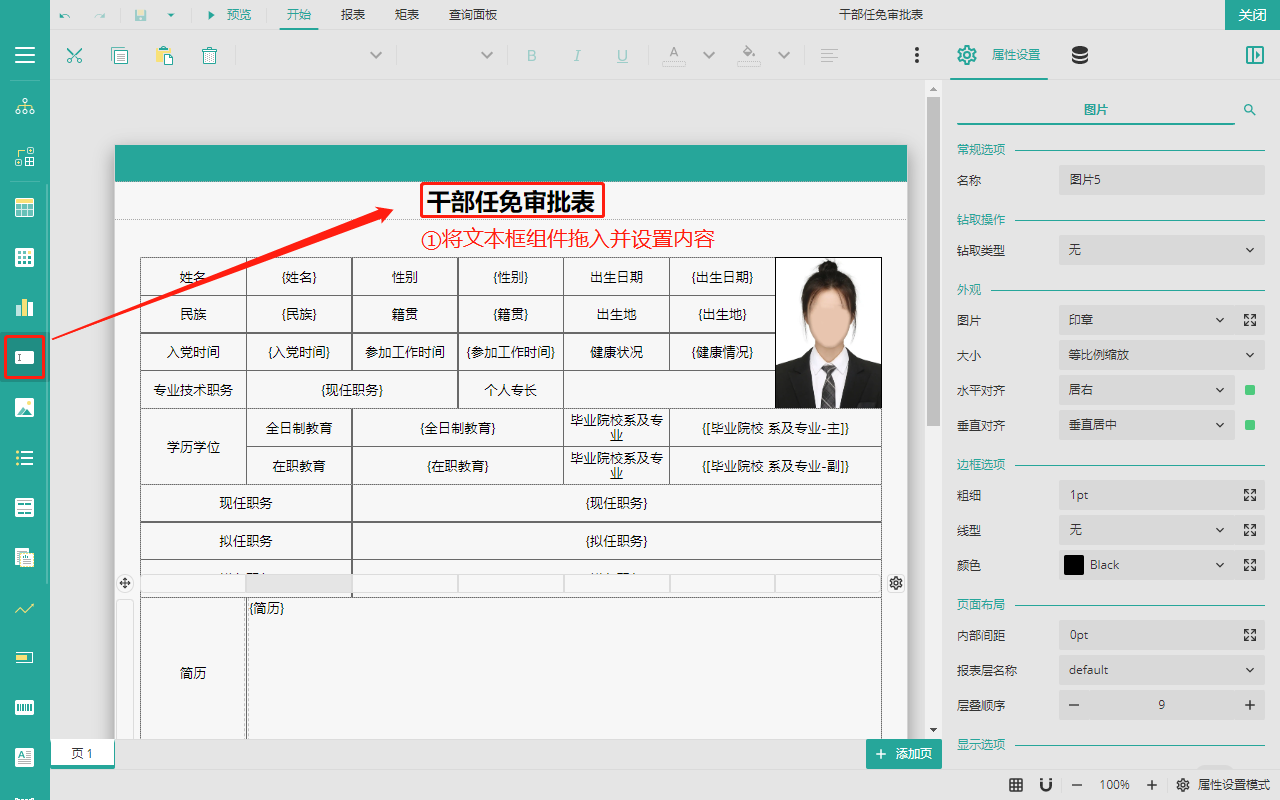Open the 大小 等比例缩放 dropdown
The height and width of the screenshot is (800, 1280).
[x=1161, y=355]
